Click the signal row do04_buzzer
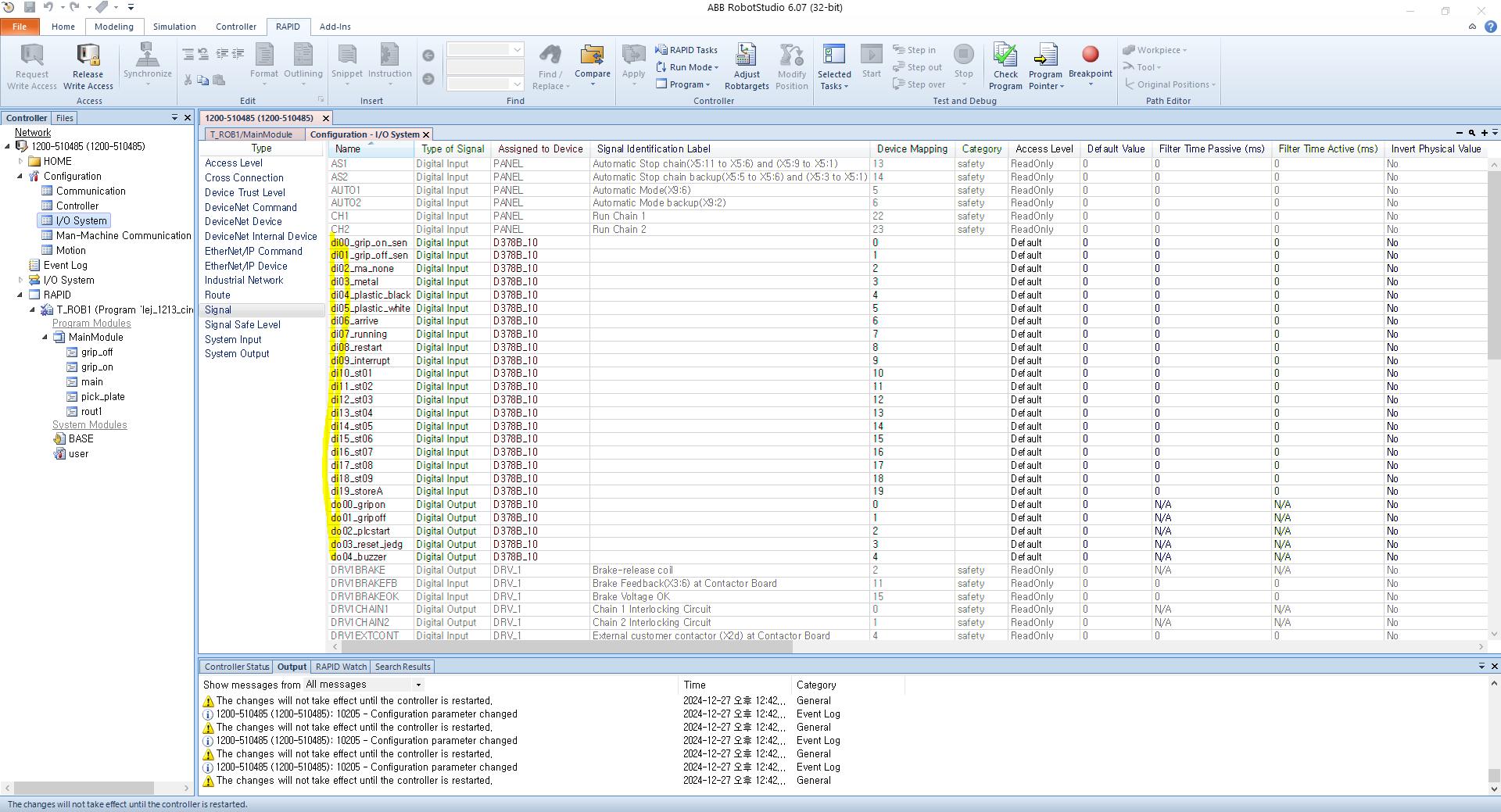 coord(907,557)
